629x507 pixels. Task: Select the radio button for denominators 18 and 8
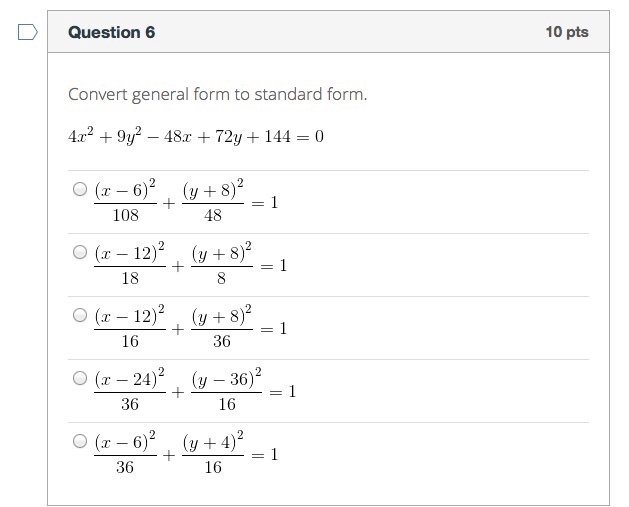coord(80,252)
